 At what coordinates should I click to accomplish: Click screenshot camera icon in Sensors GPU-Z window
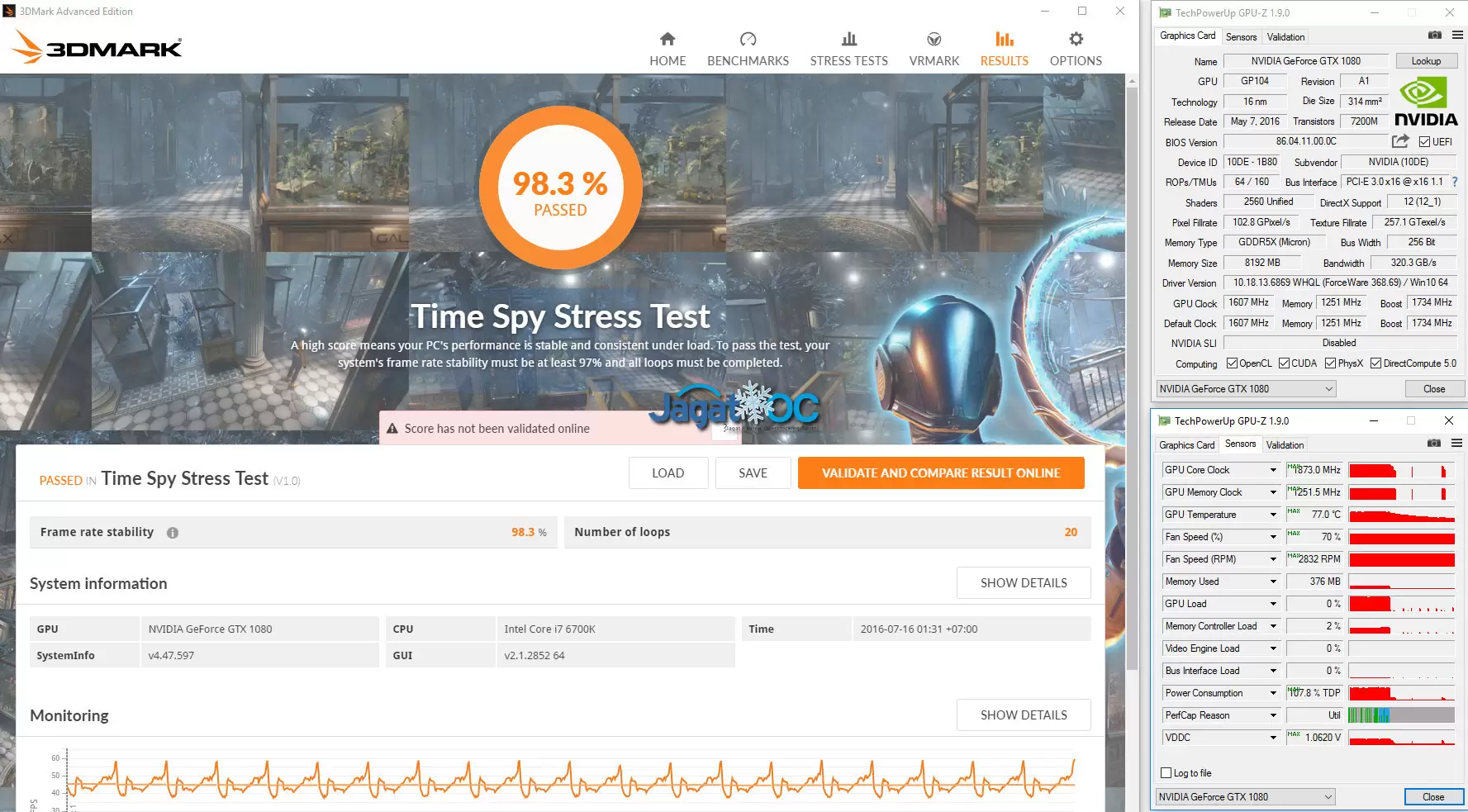[x=1434, y=444]
